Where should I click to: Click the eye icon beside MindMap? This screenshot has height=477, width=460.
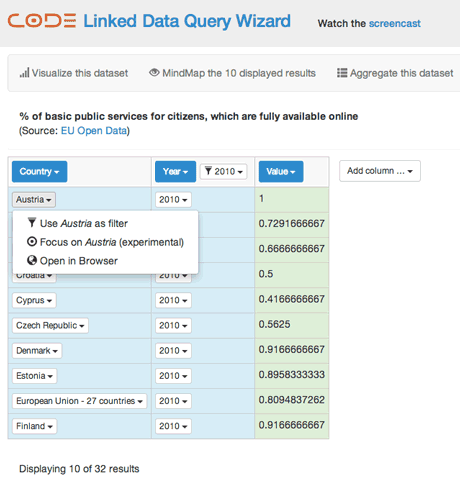tap(154, 72)
